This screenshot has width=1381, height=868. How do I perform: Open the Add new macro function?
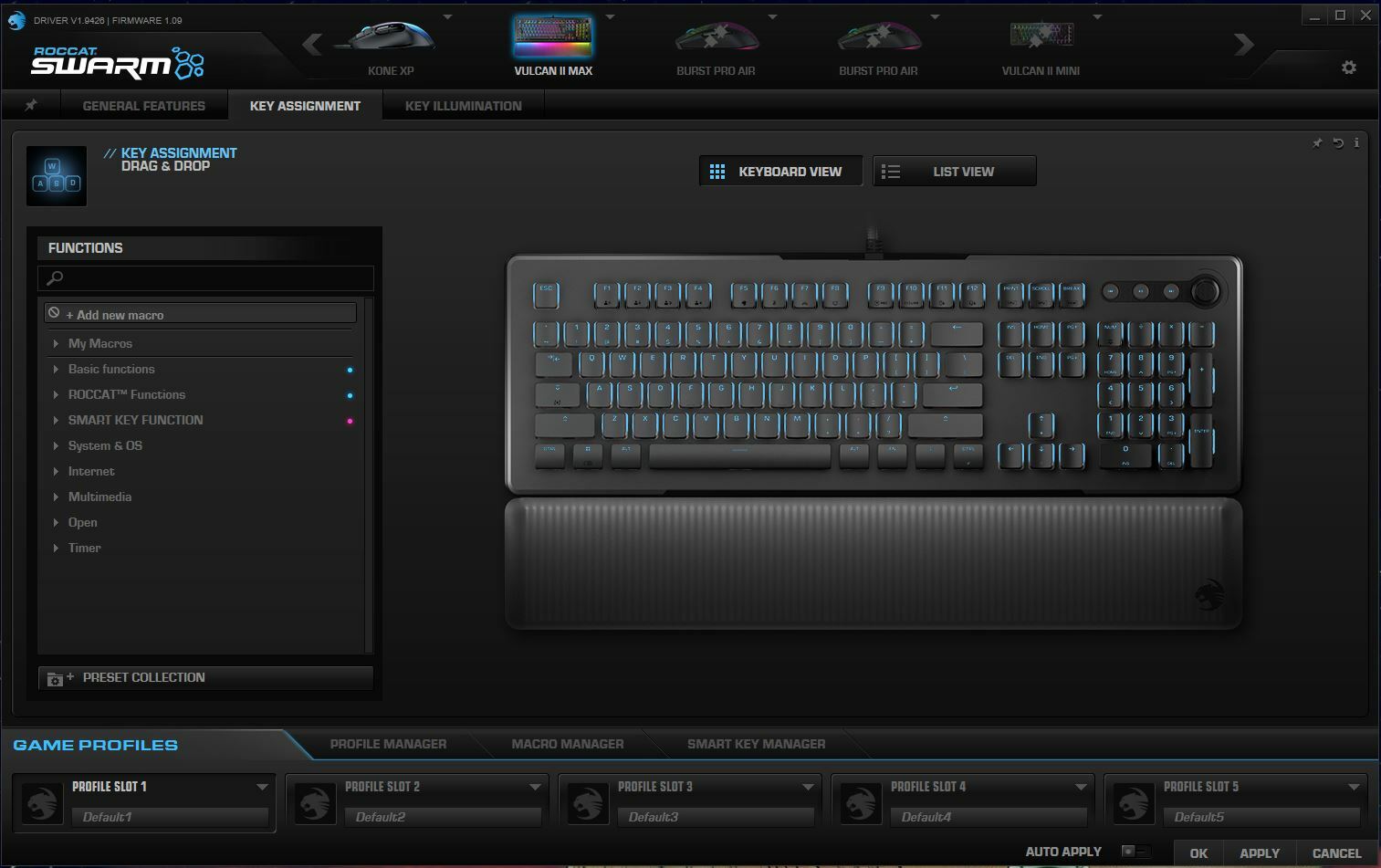click(114, 314)
